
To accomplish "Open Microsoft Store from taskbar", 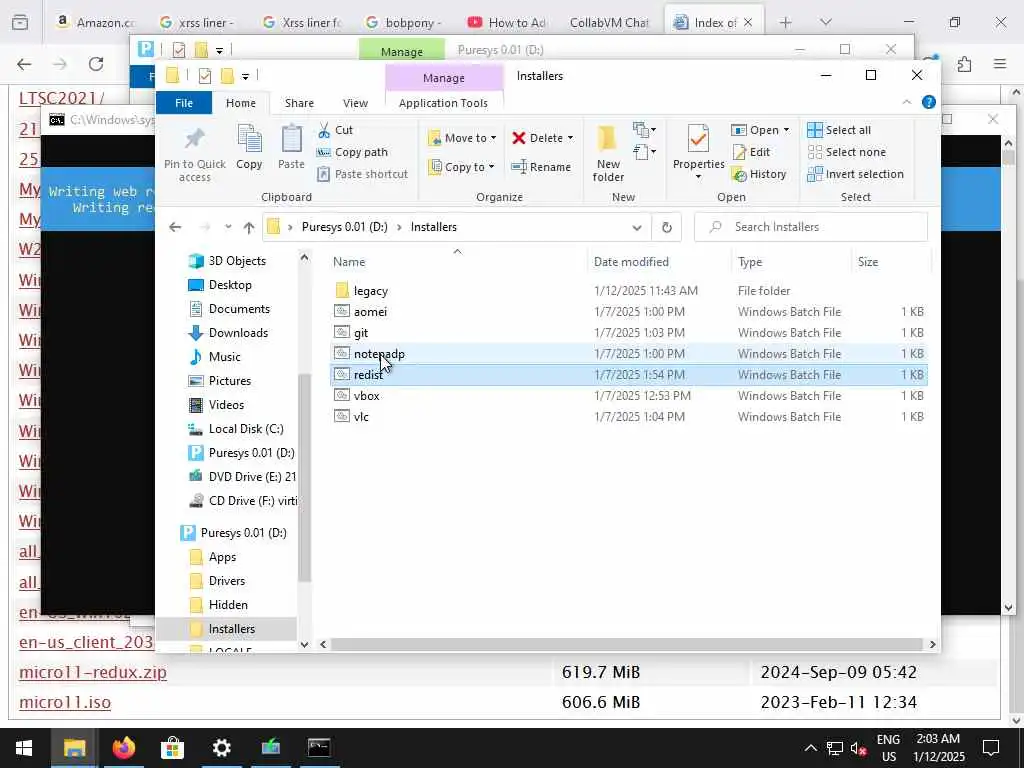I will tap(172, 748).
